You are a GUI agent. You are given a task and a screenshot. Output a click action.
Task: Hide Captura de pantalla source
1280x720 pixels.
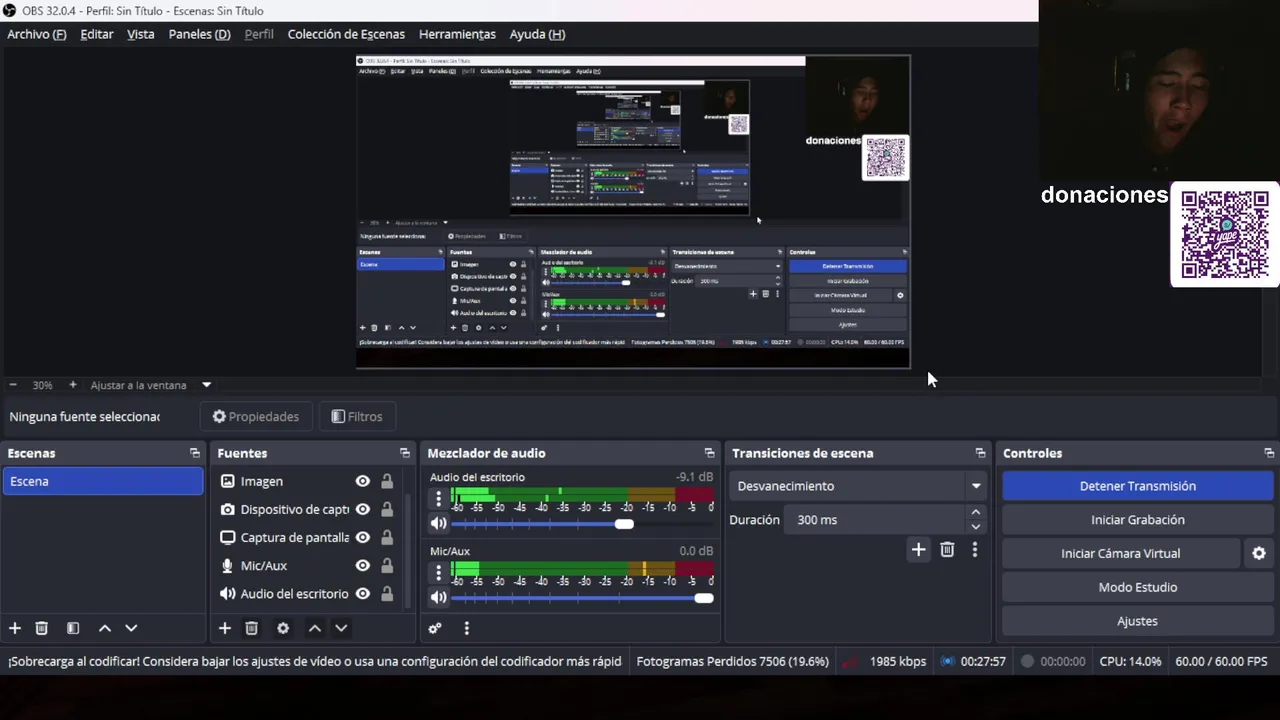pos(363,537)
